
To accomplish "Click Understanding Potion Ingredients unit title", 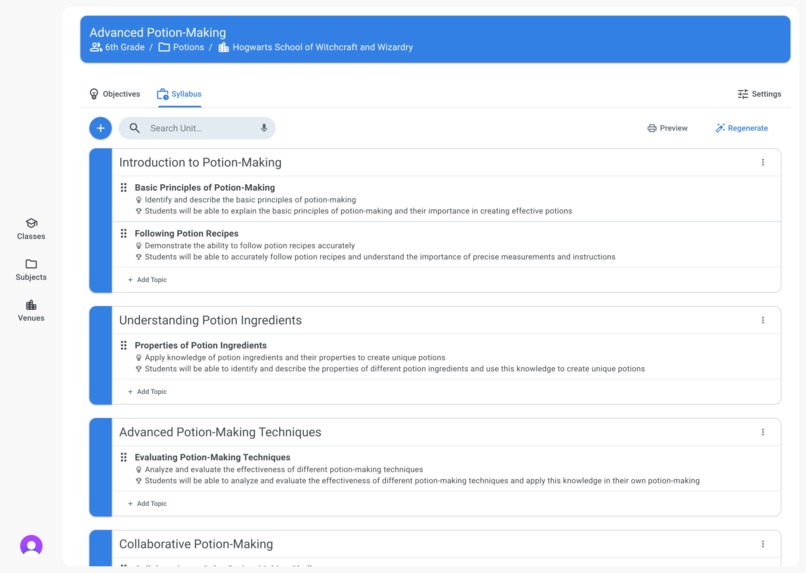I will [210, 320].
